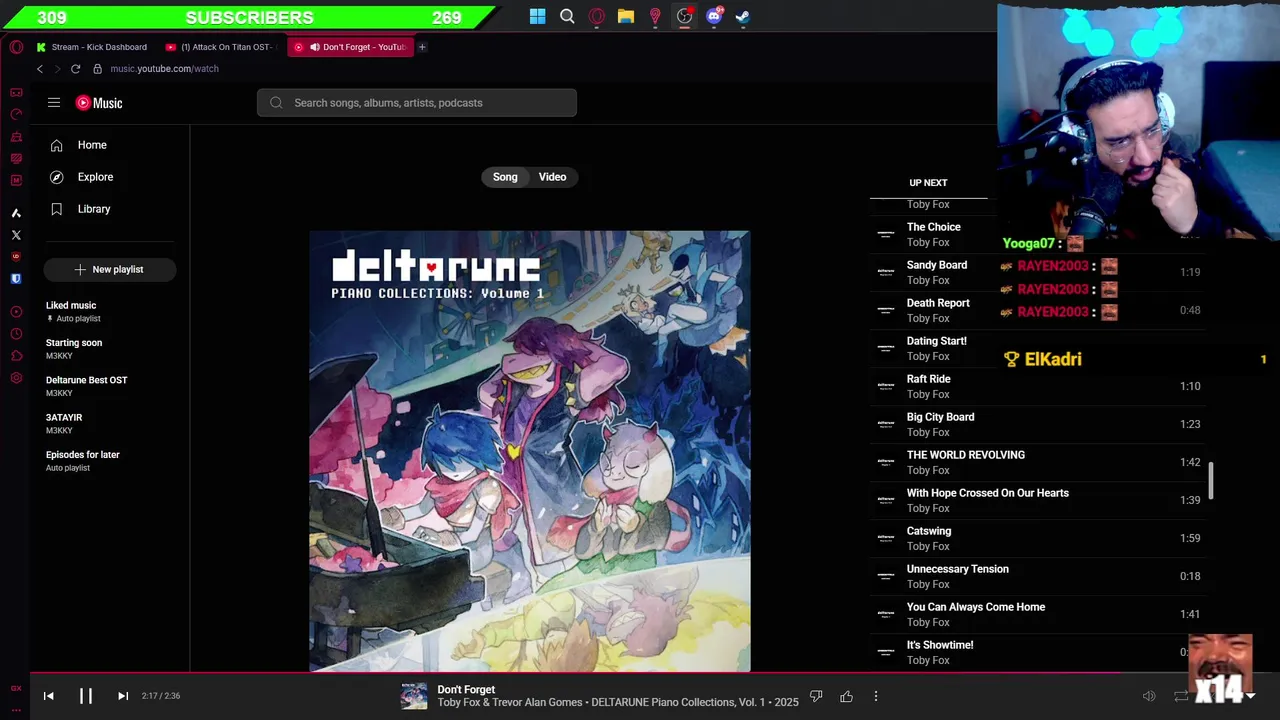The height and width of the screenshot is (720, 1280).
Task: Open the hamburger guide menu
Action: (x=54, y=103)
